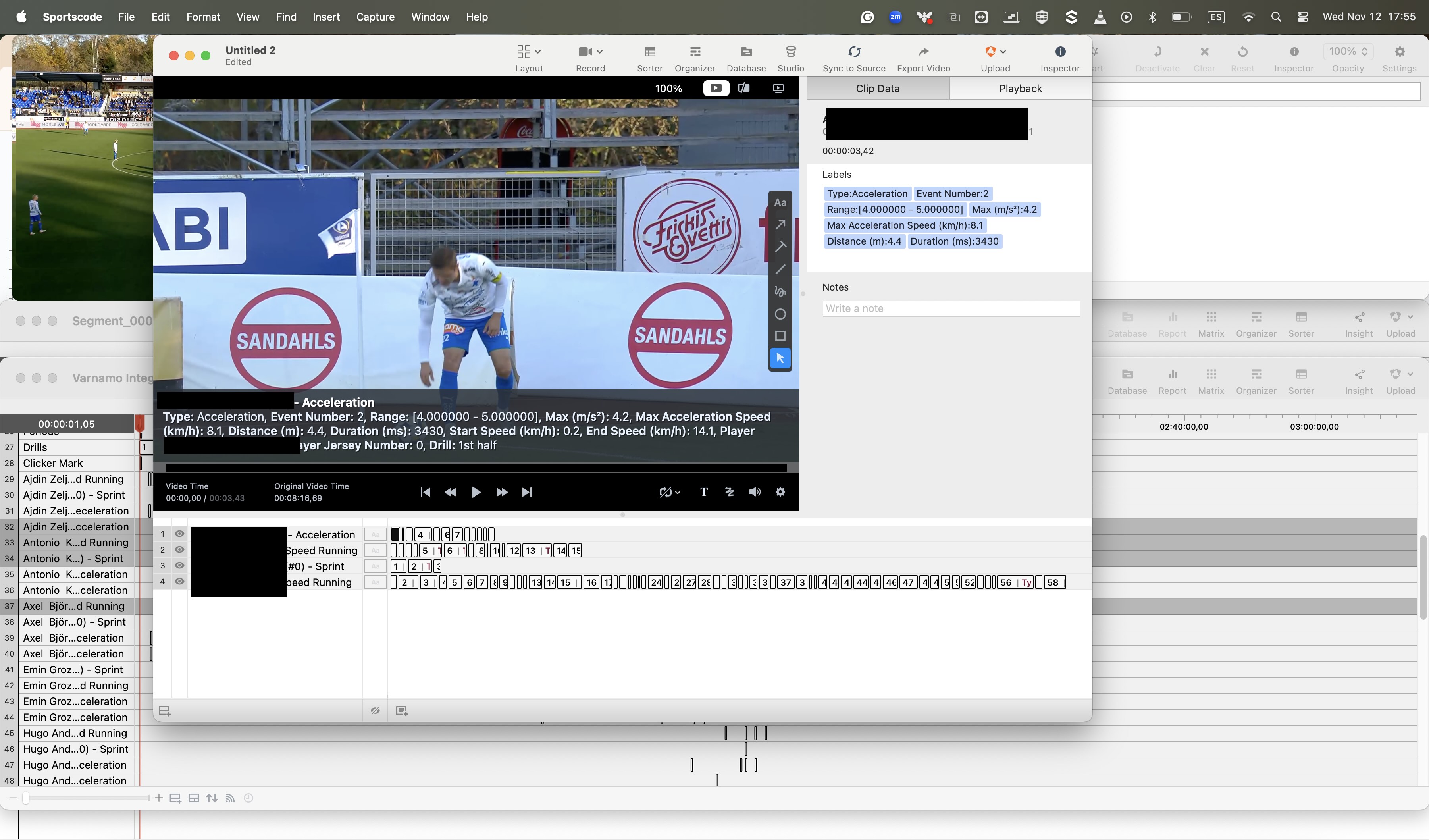The height and width of the screenshot is (840, 1429).
Task: Select instance 58 in row 4
Action: coord(1054,582)
